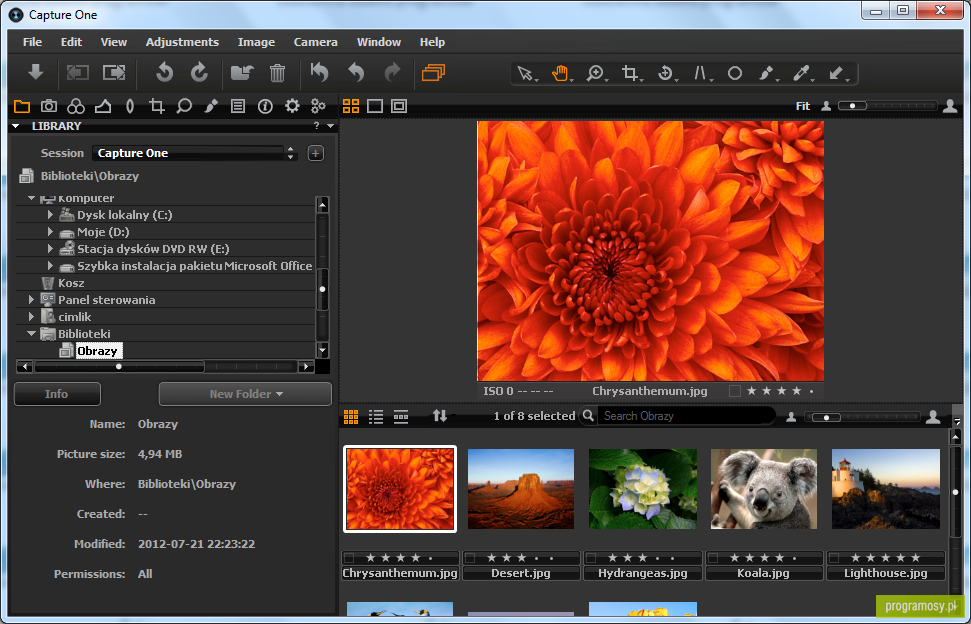Select the eyedropper picker tool

pyautogui.click(x=801, y=74)
